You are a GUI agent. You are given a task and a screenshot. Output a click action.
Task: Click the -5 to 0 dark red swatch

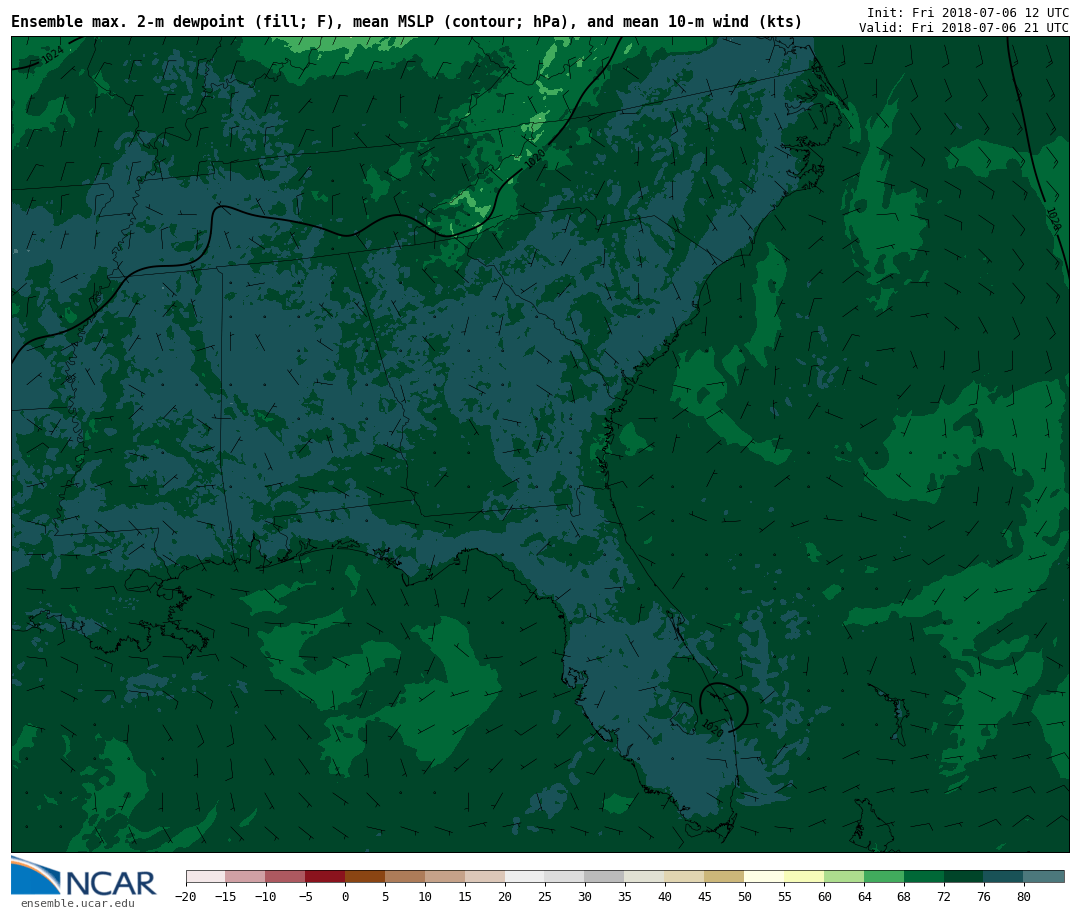pos(326,877)
